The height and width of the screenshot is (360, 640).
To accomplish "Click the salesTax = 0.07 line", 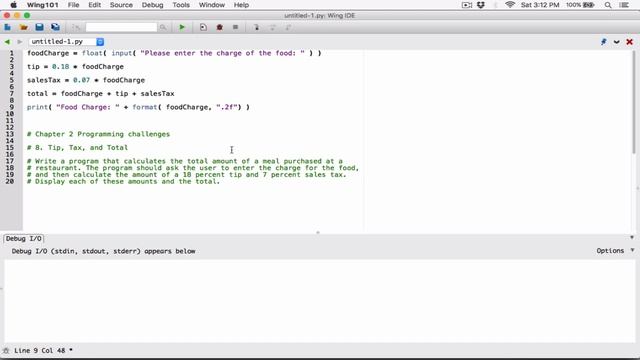I will [x=86, y=80].
